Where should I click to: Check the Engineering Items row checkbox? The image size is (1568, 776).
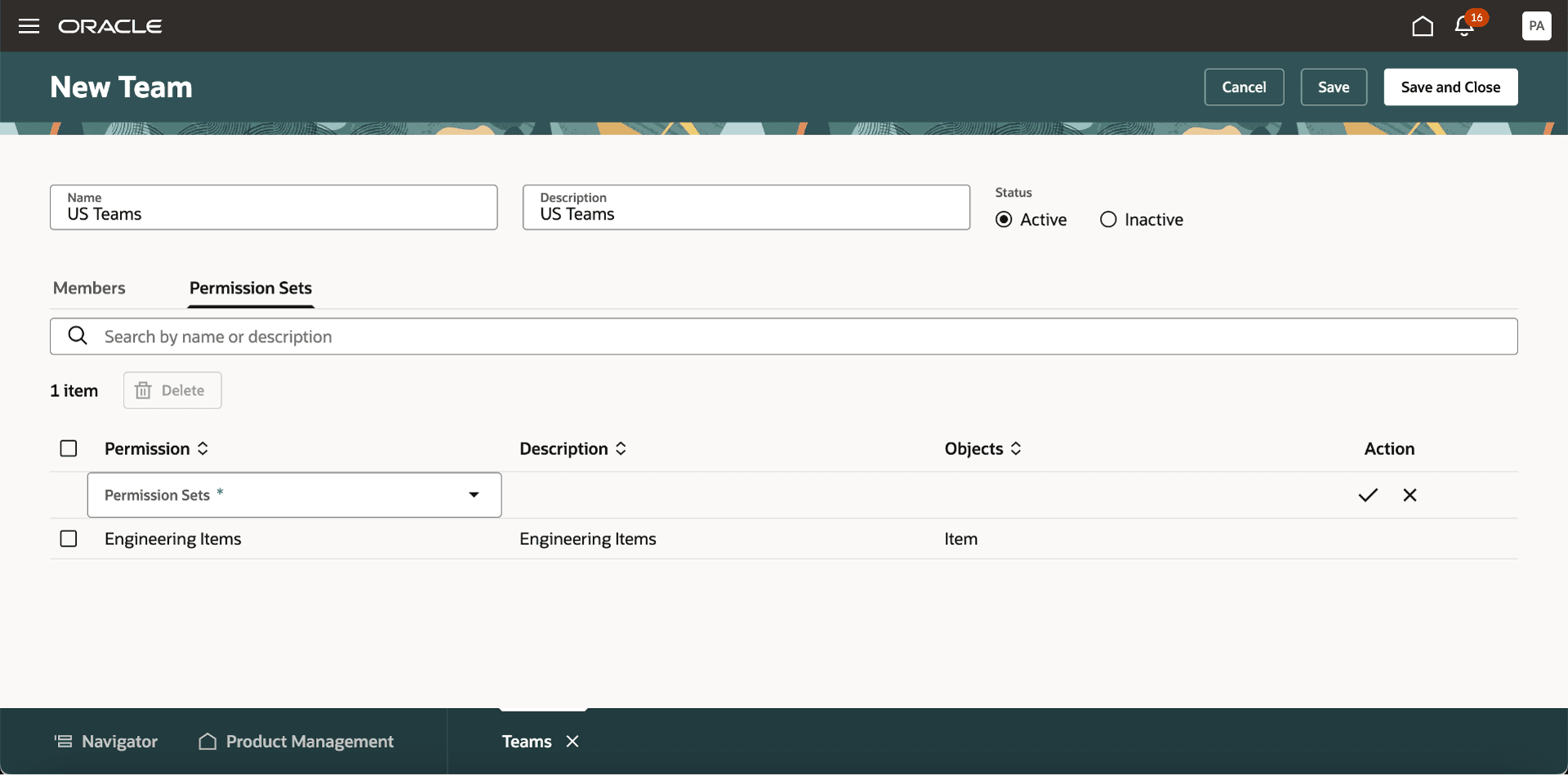tap(69, 539)
